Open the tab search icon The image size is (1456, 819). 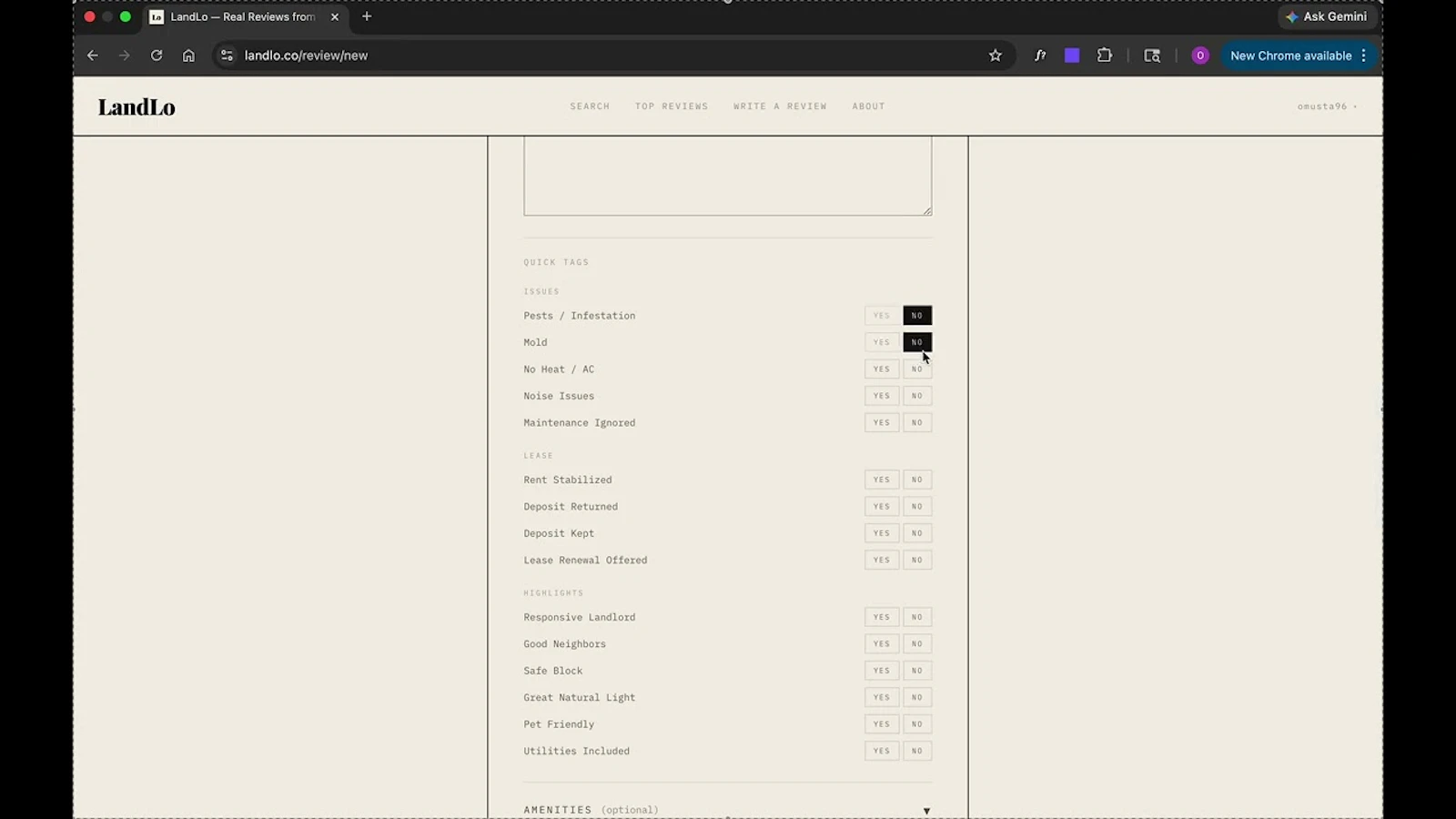point(1152,56)
